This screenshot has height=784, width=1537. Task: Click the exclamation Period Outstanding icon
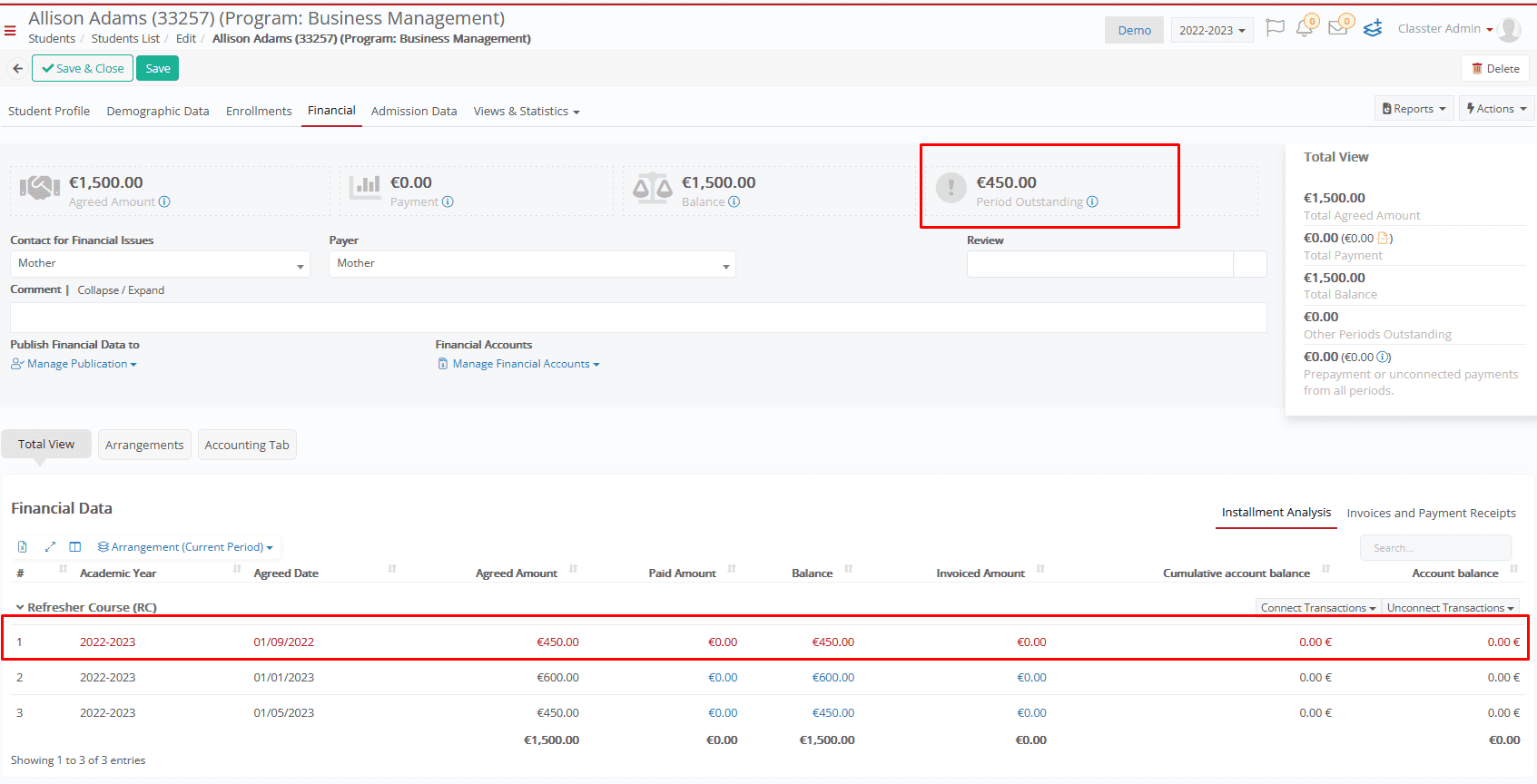click(x=951, y=188)
